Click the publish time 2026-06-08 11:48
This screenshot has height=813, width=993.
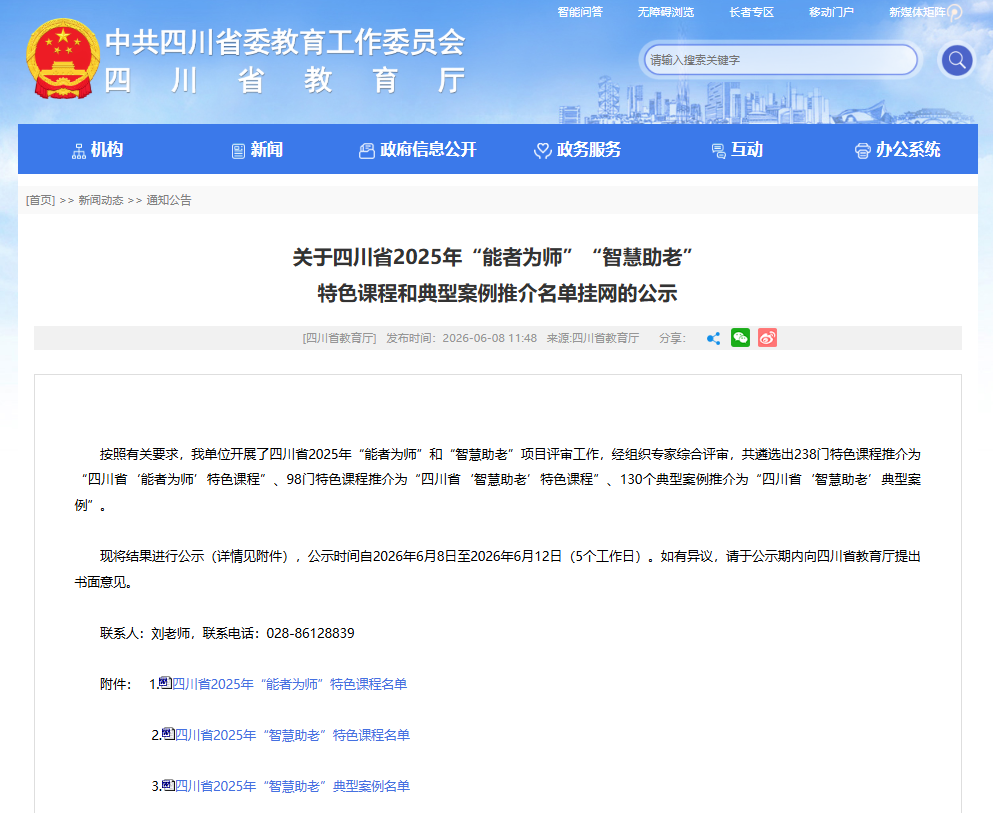point(490,338)
